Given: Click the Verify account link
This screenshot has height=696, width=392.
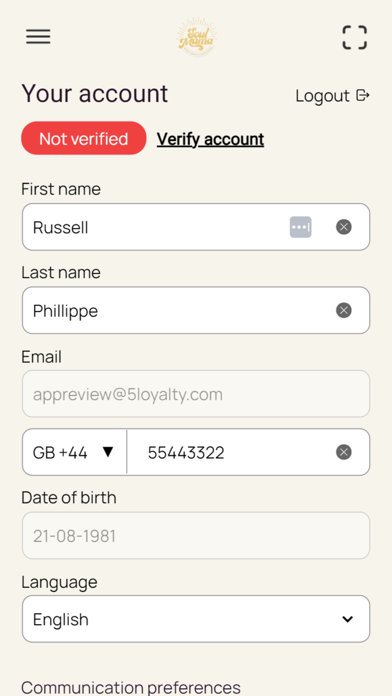Looking at the screenshot, I should pyautogui.click(x=210, y=139).
